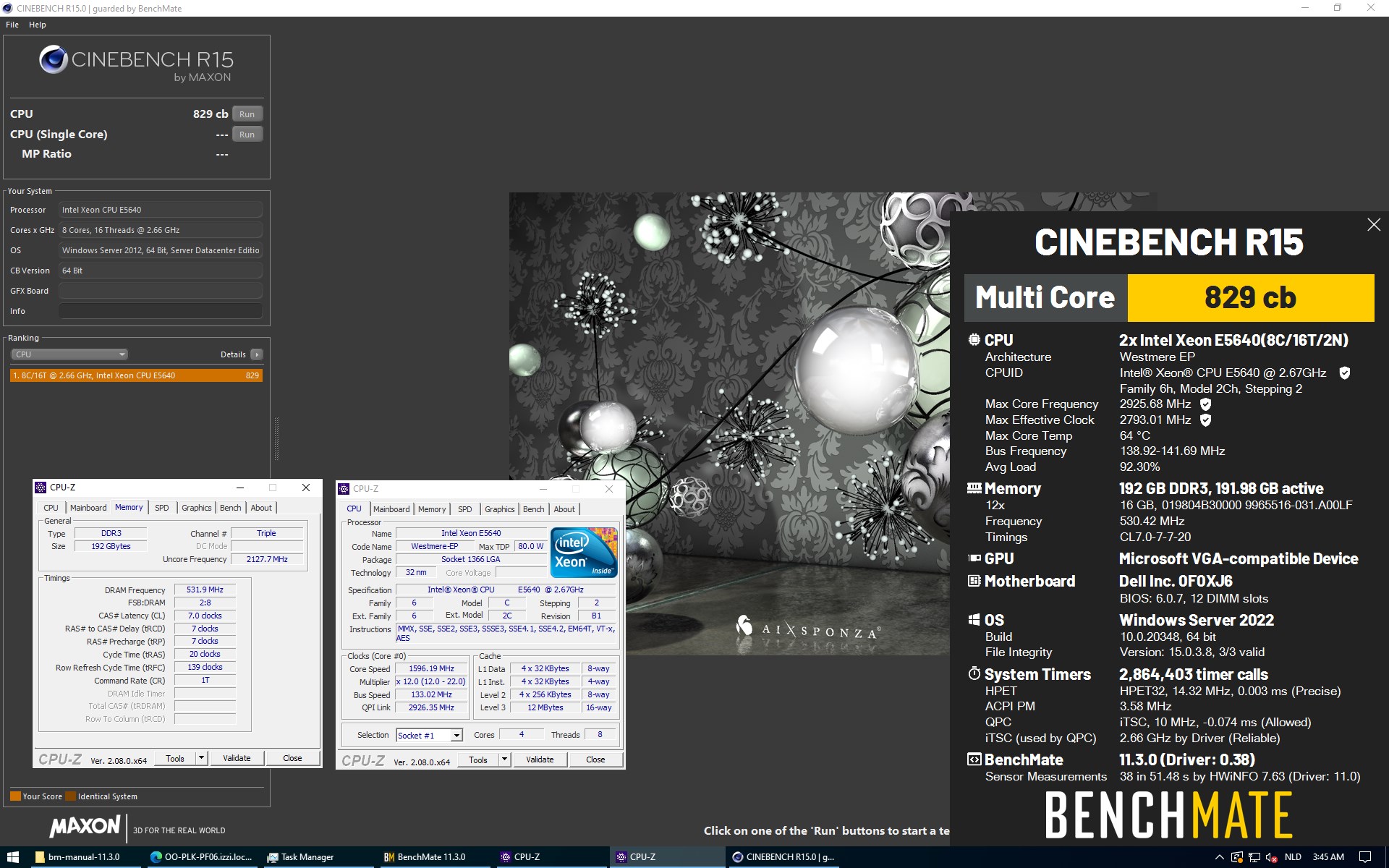Screen dimensions: 1389x868
Task: Select the 8C/16T Xeon E5640 ranking entry
Action: pos(136,375)
